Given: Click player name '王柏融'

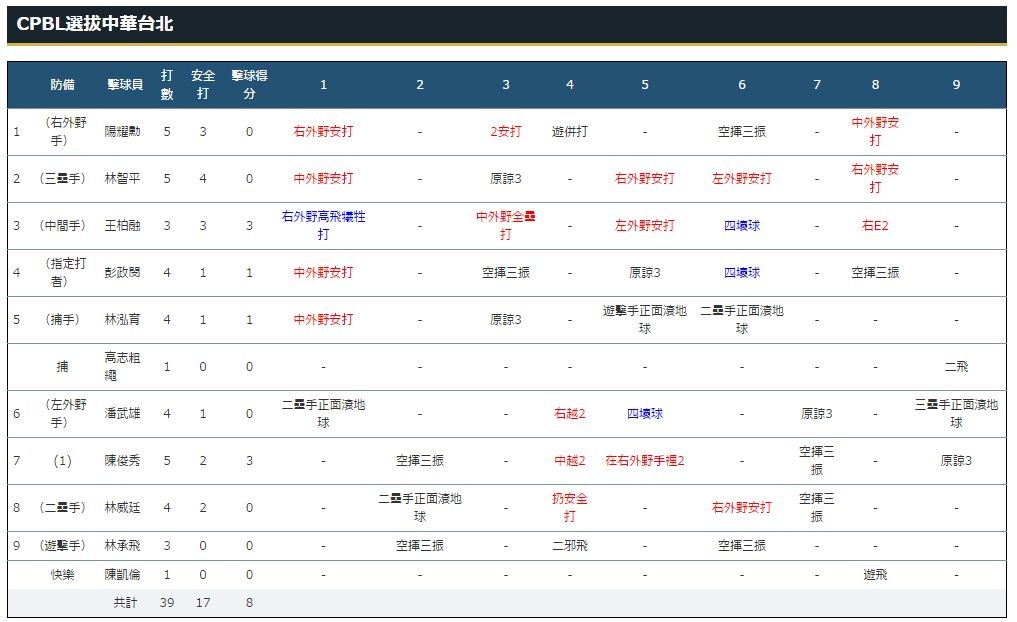Looking at the screenshot, I should pos(122,226).
